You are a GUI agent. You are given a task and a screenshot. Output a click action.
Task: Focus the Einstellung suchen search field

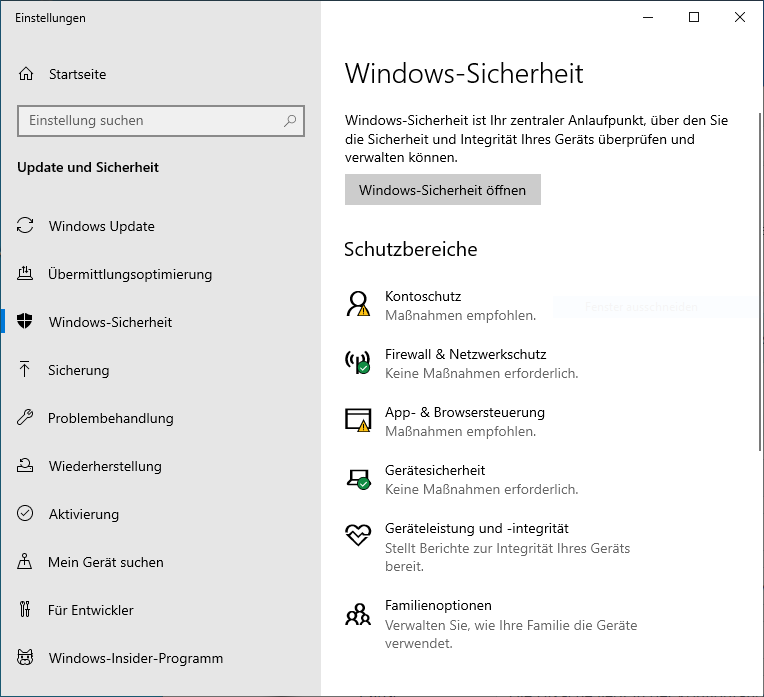(161, 120)
